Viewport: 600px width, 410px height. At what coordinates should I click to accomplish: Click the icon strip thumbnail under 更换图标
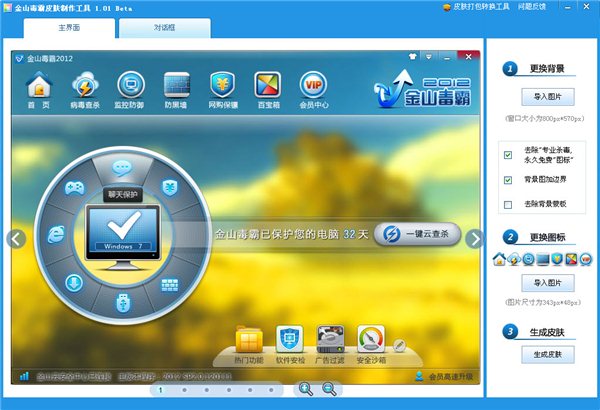coord(542,259)
